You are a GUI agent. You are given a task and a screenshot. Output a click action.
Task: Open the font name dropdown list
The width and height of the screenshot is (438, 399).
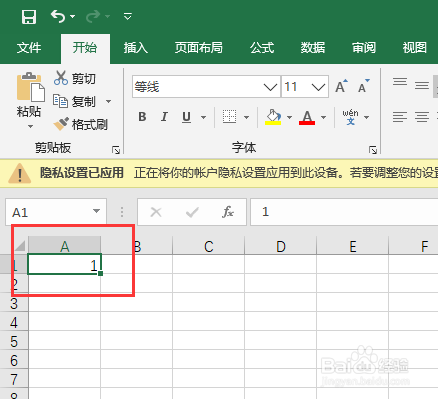point(270,87)
